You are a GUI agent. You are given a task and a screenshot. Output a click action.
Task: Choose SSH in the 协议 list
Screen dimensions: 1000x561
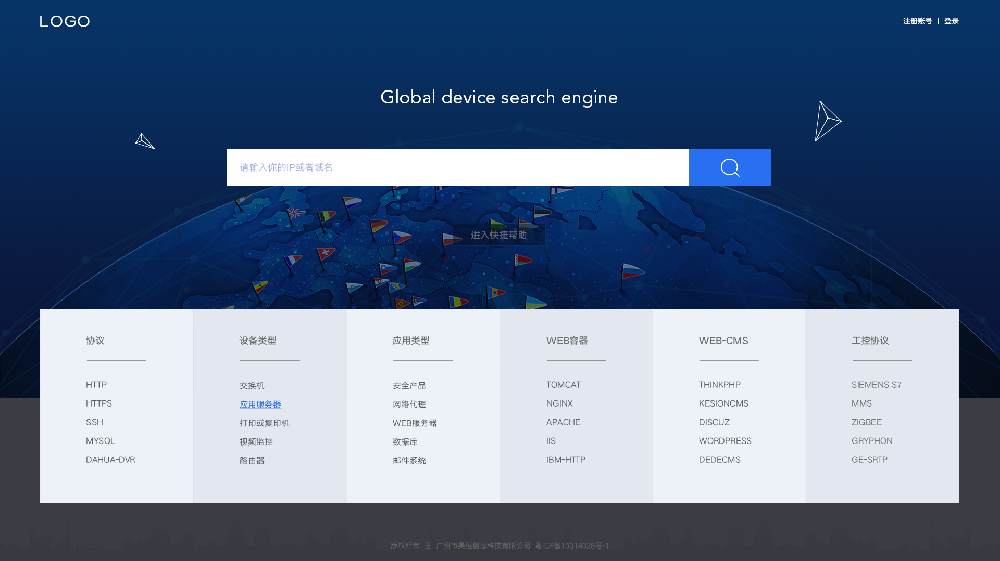[94, 422]
